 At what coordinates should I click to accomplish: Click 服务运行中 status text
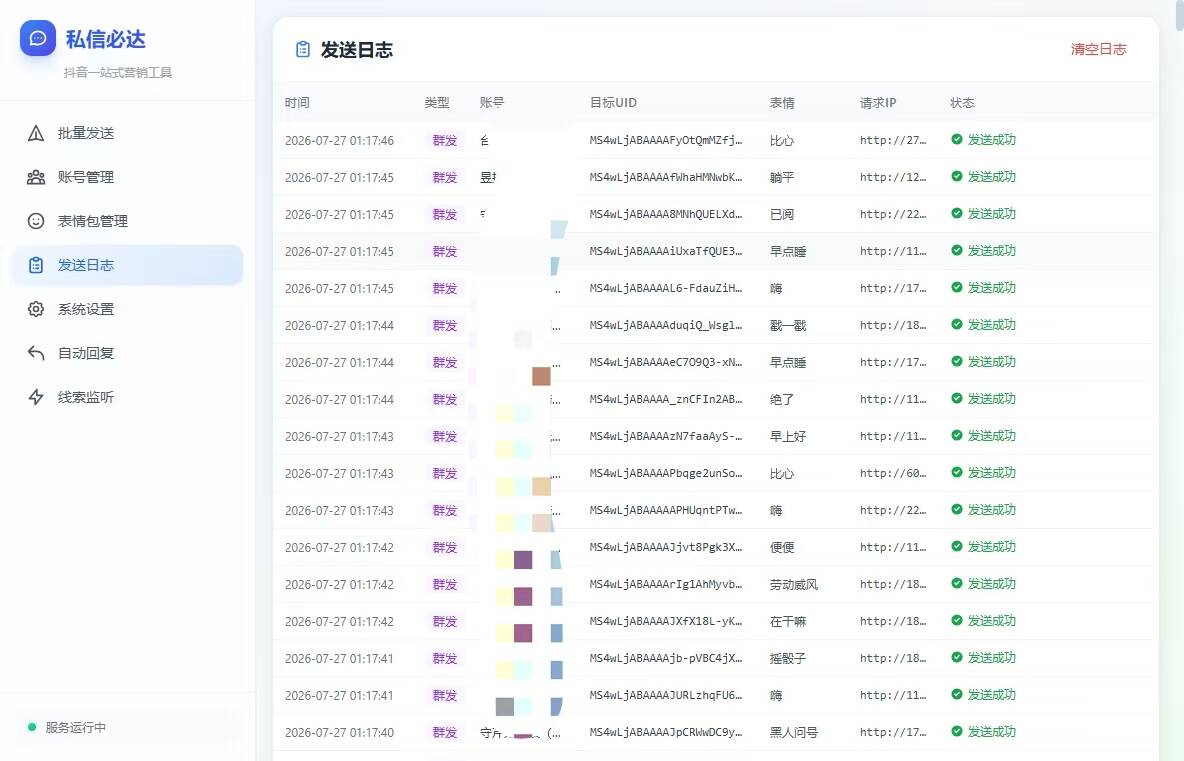pyautogui.click(x=76, y=727)
